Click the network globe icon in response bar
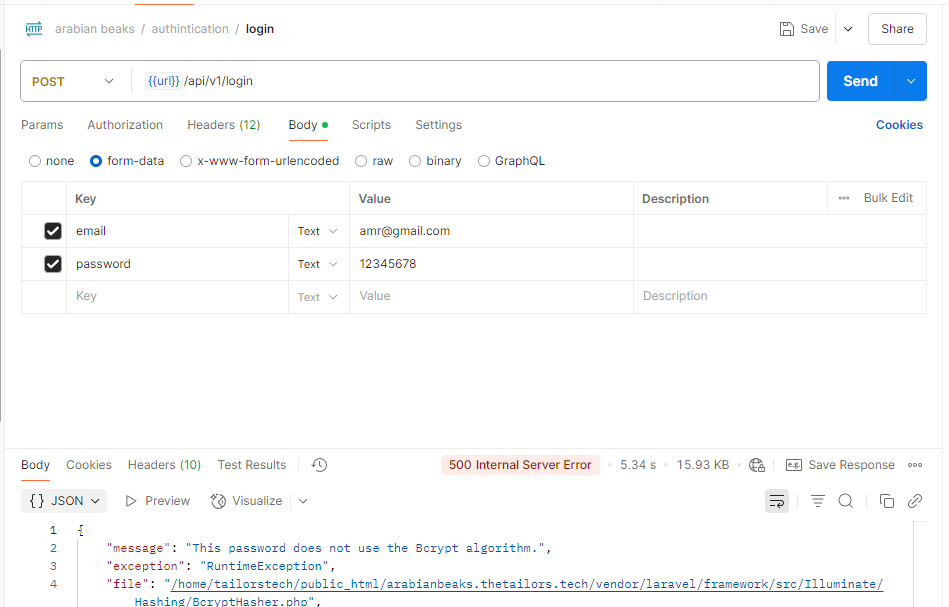The height and width of the screenshot is (607, 949). point(757,465)
